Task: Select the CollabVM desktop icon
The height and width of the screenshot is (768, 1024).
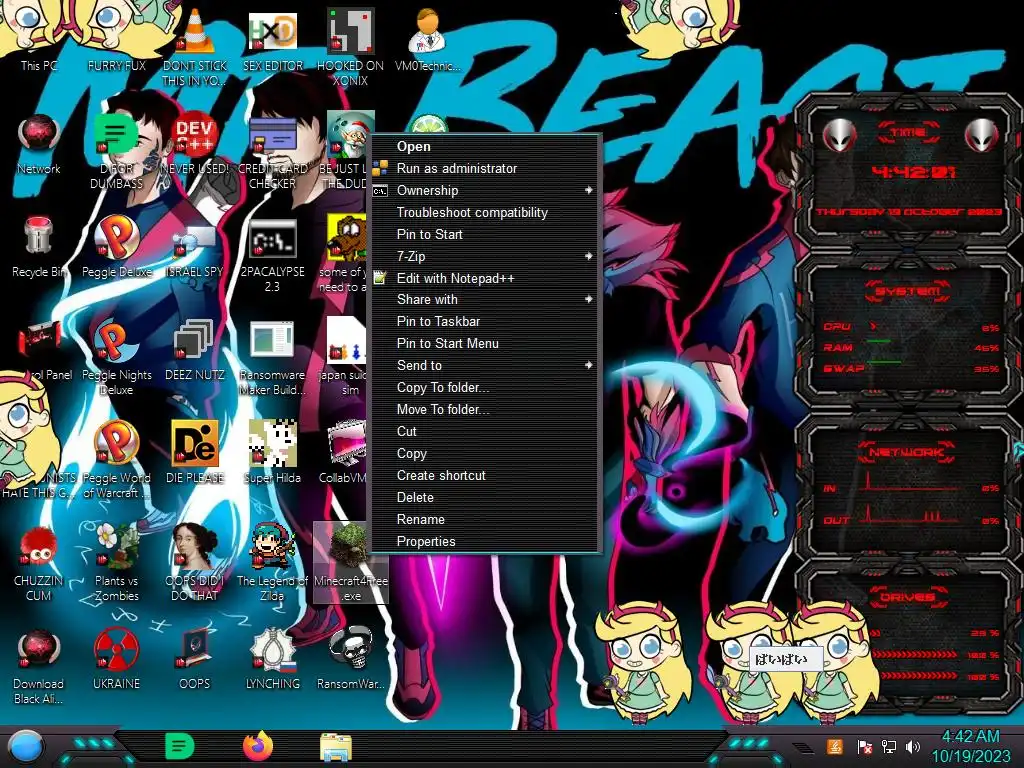Action: click(x=345, y=452)
